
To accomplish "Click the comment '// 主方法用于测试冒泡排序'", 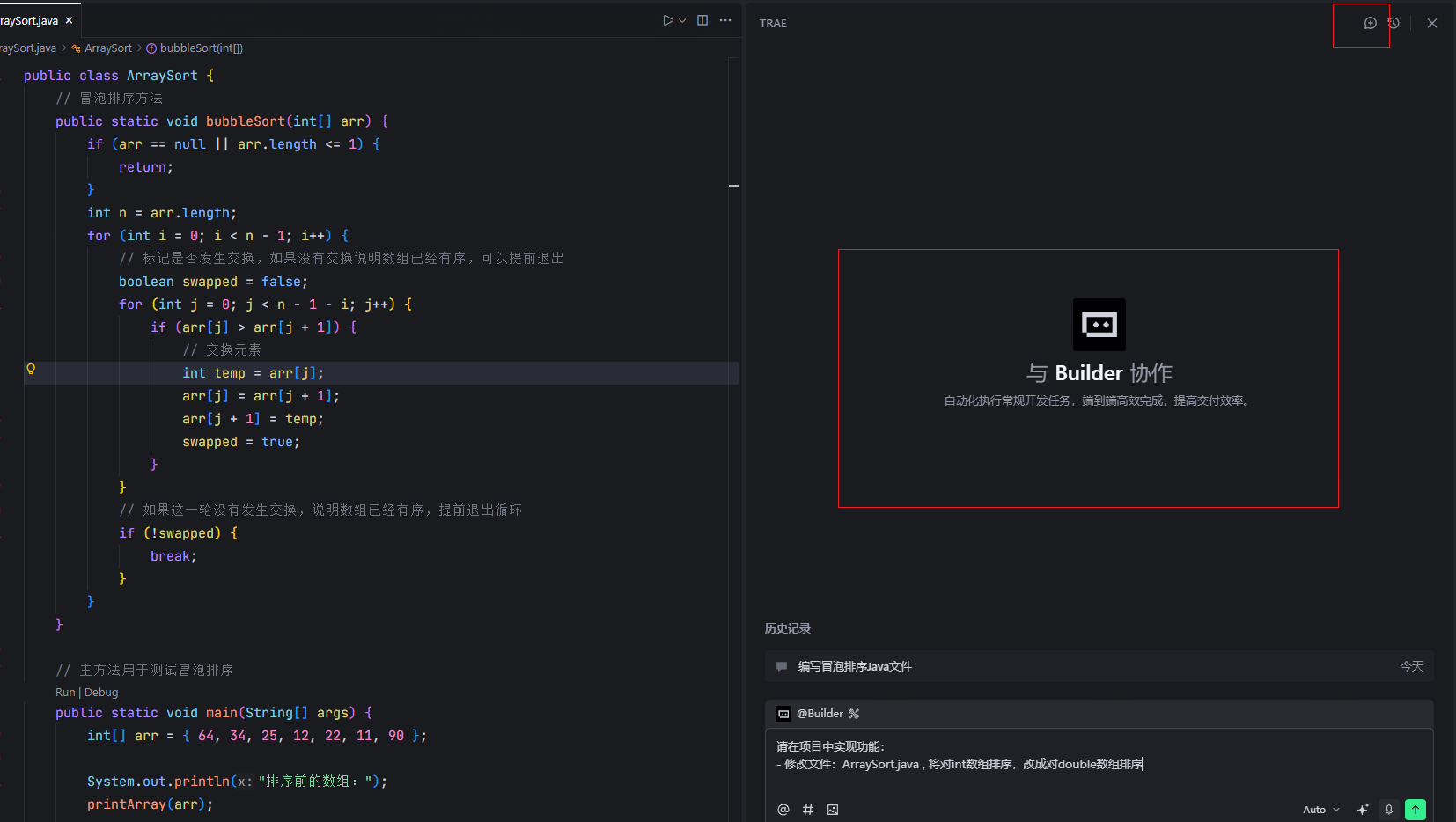I will click(144, 671).
